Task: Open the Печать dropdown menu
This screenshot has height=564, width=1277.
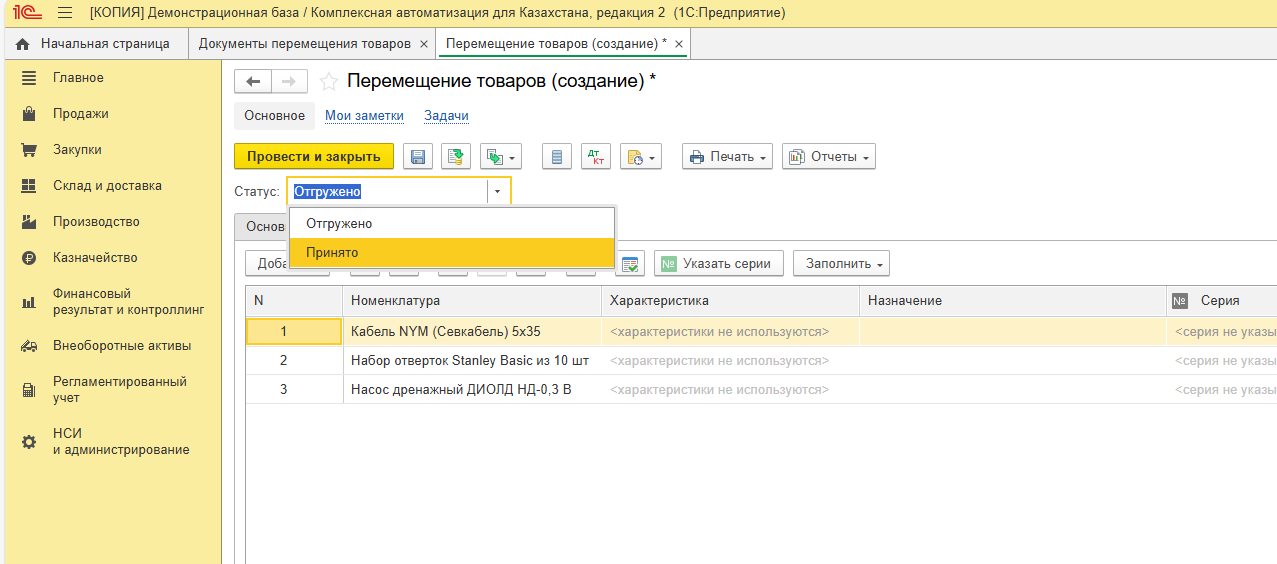Action: [728, 157]
